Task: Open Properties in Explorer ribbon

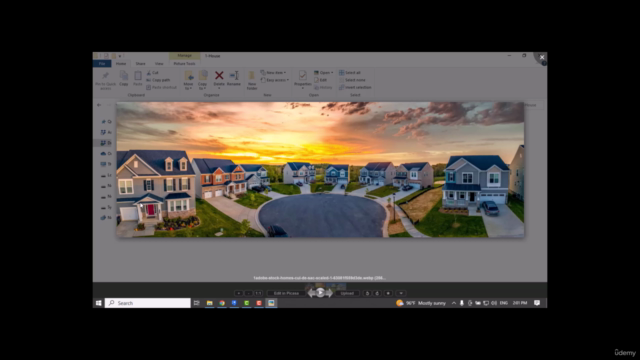Action: coord(302,80)
